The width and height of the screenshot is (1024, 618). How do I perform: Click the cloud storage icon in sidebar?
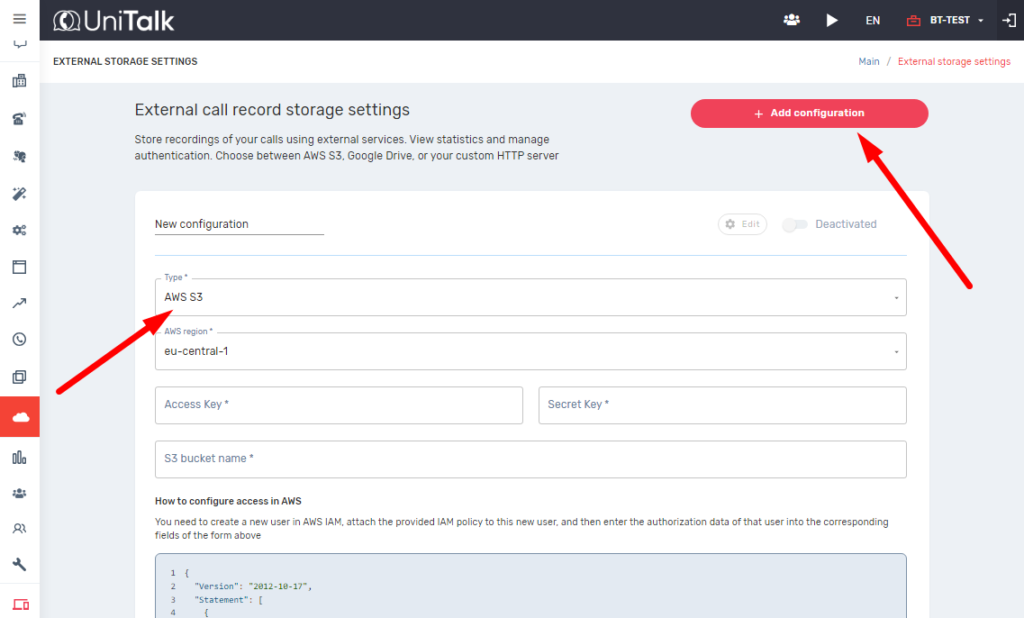coord(19,416)
